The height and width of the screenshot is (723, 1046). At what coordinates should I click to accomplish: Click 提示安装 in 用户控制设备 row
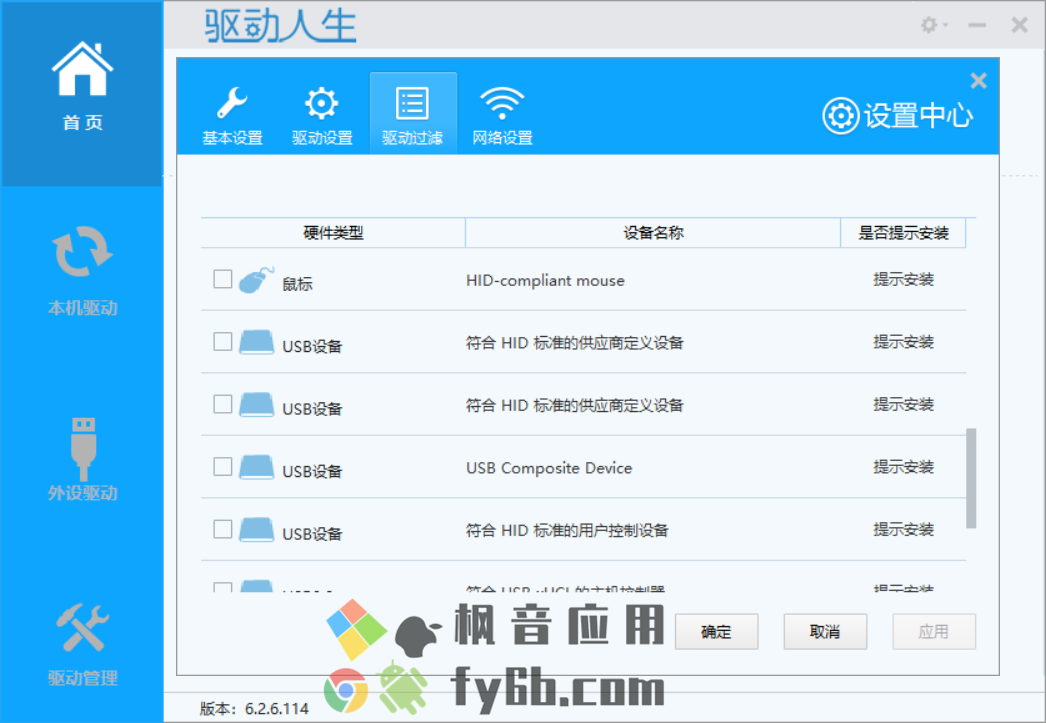coord(903,530)
